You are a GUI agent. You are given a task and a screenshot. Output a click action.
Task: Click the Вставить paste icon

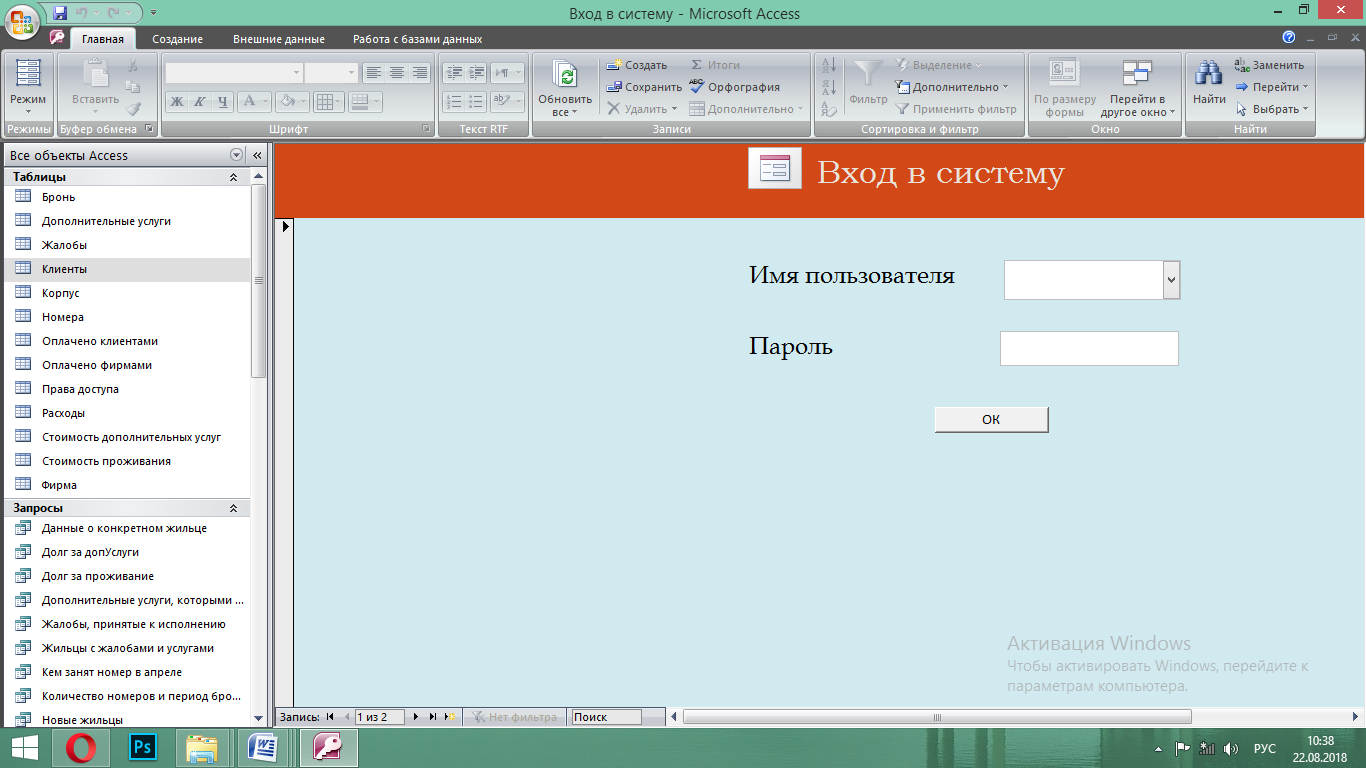(95, 74)
